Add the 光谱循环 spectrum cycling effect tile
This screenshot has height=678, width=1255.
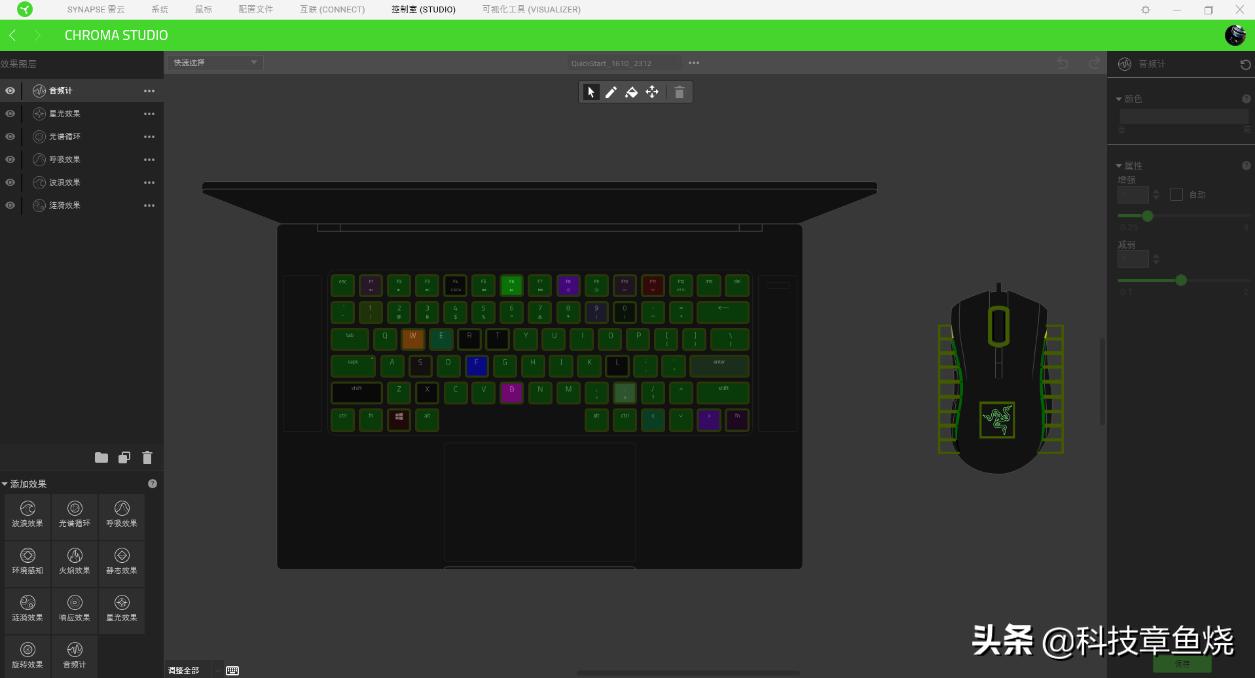(x=75, y=515)
